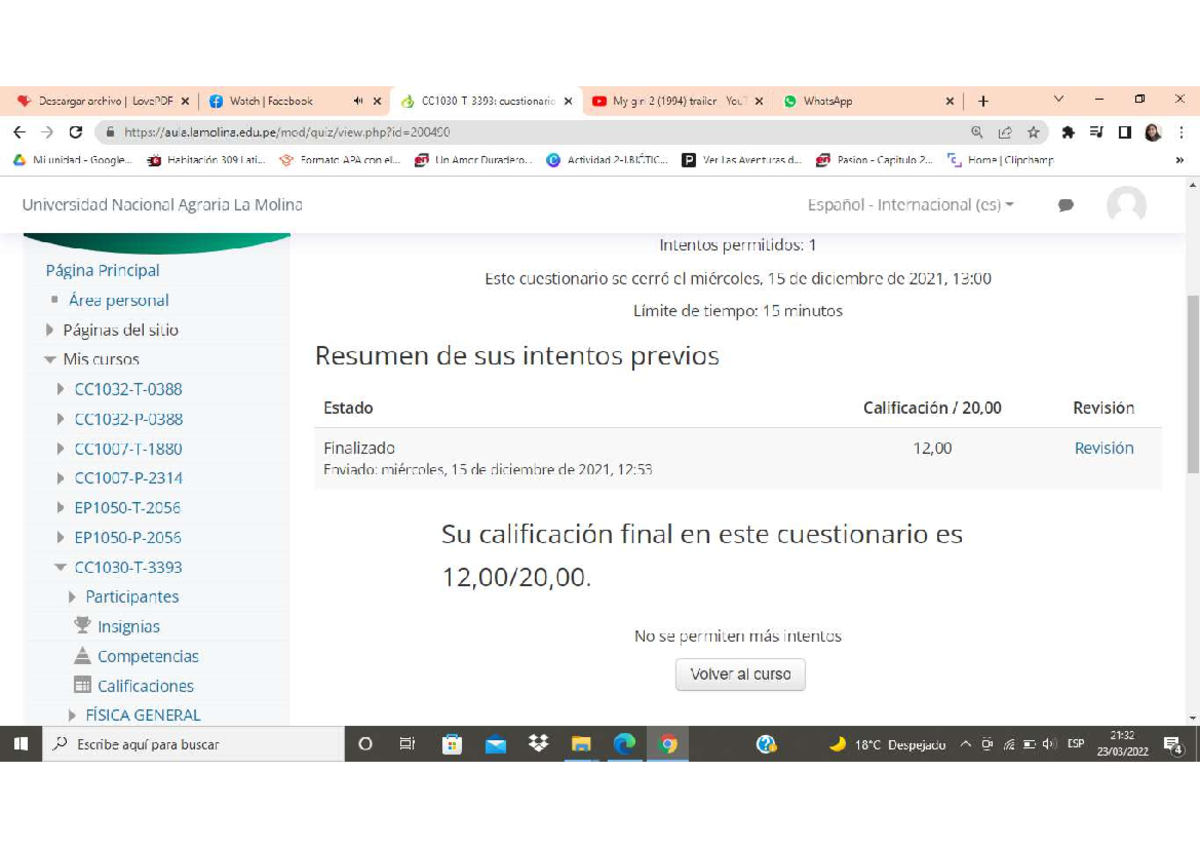Click the Volver al curso button
This screenshot has width=1200, height=848.
tap(740, 674)
